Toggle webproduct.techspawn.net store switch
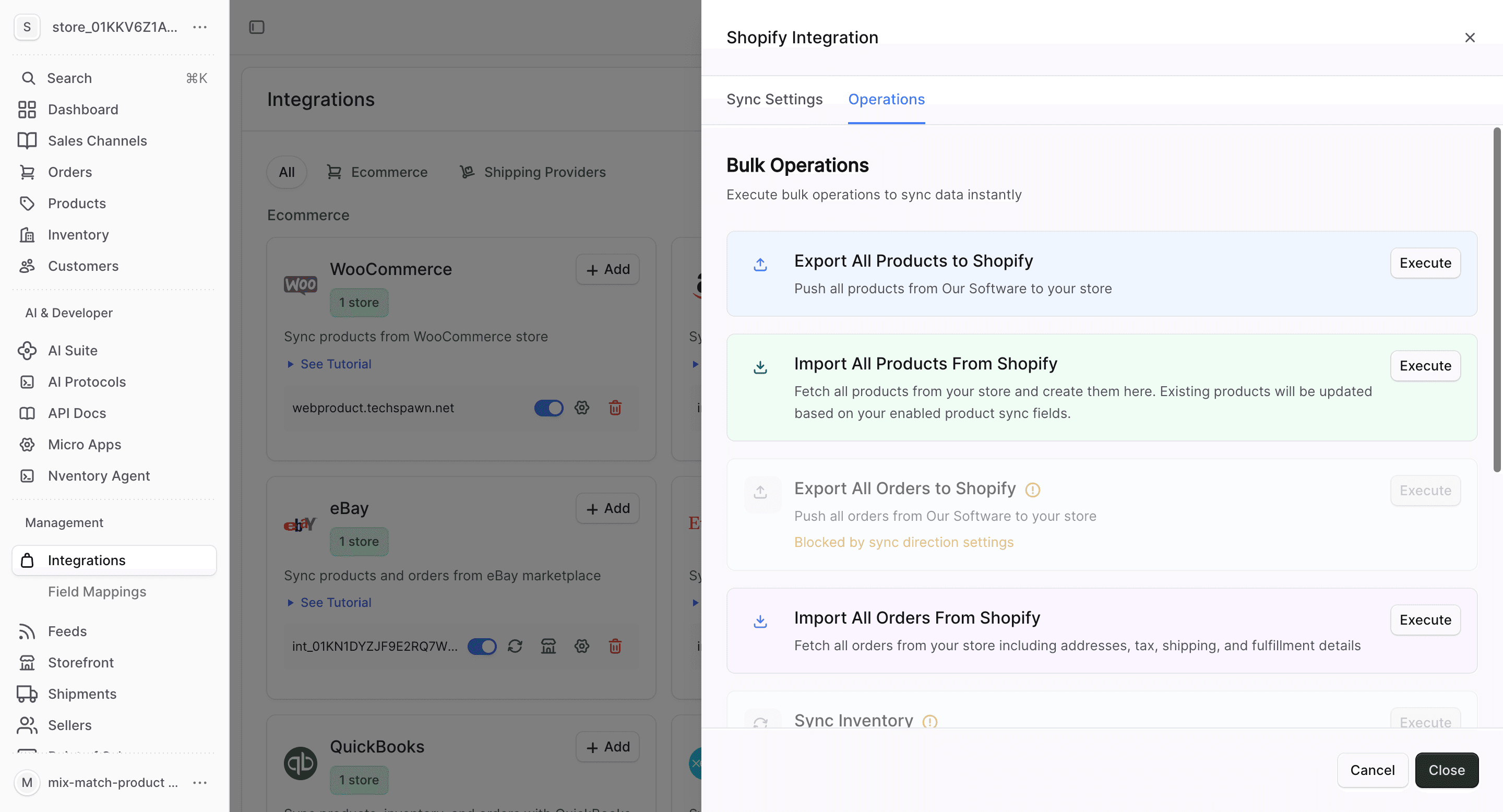The image size is (1503, 812). [548, 408]
